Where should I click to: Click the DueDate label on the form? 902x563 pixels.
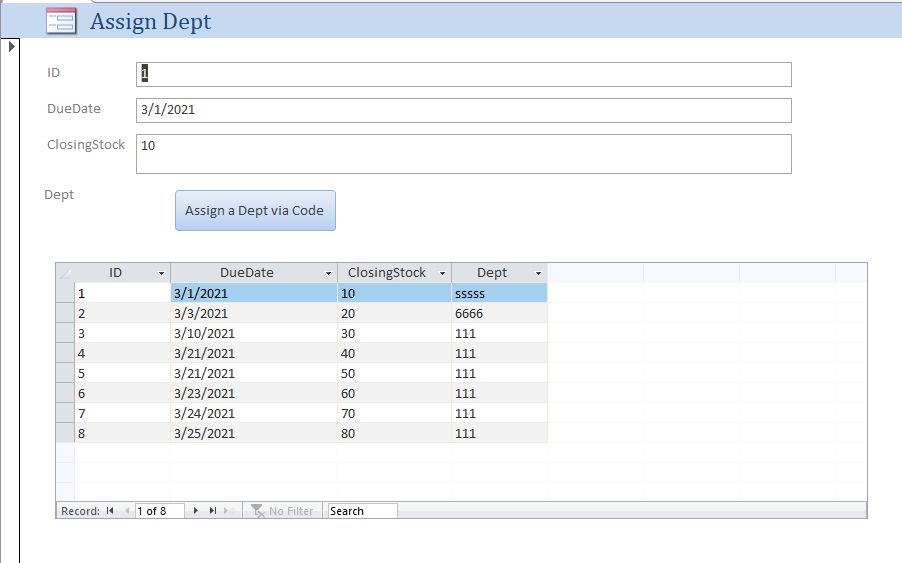pyautogui.click(x=74, y=108)
